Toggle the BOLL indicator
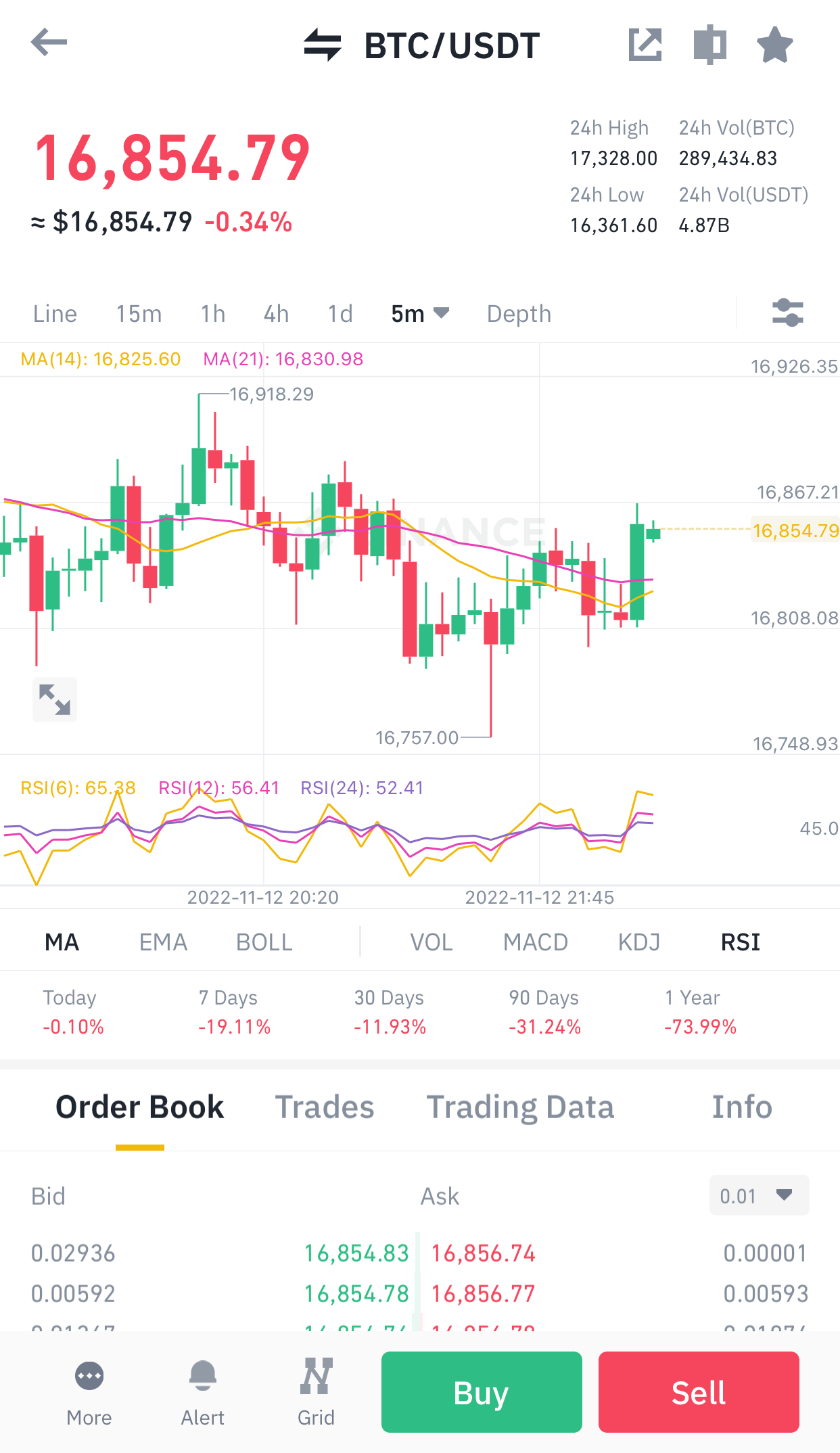This screenshot has width=840, height=1453. click(x=264, y=942)
